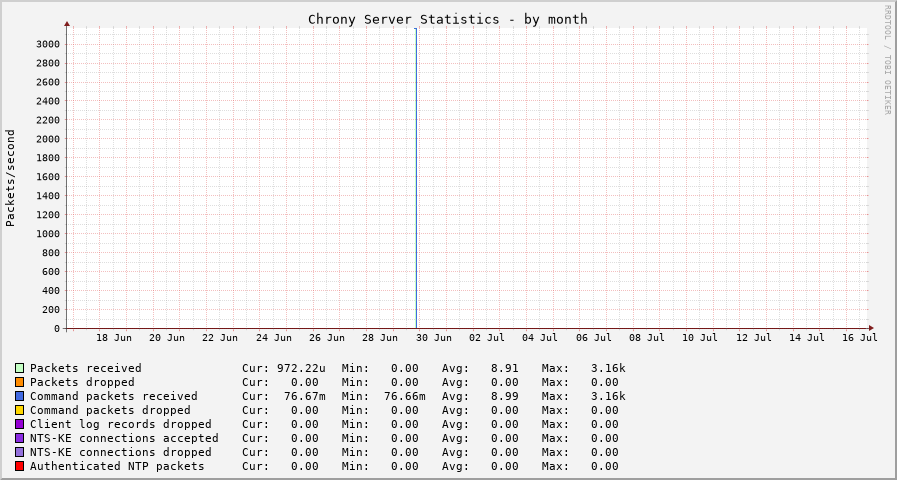The height and width of the screenshot is (480, 897).
Task: Click the 'Authenticated NTP packets' label
Action: (117, 466)
